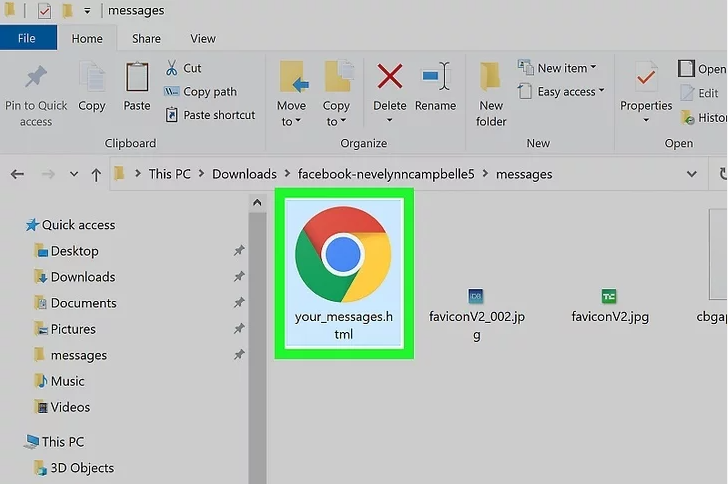Open Properties dropdown arrow
This screenshot has width=728, height=484.
tap(646, 120)
